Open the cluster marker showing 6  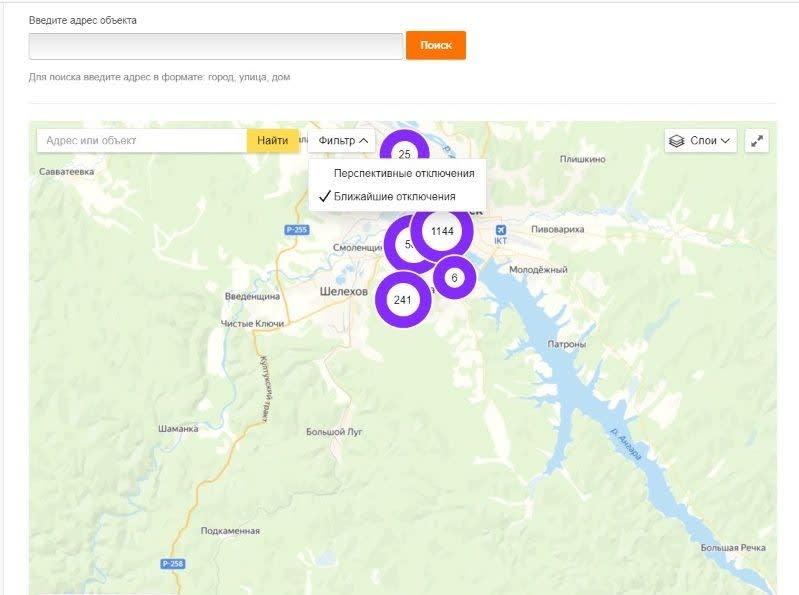coord(454,278)
